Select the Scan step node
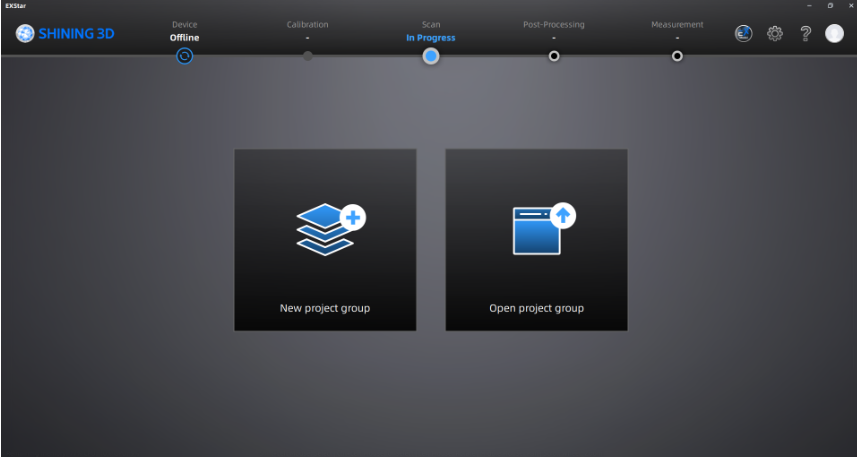The width and height of the screenshot is (857, 457). [430, 56]
